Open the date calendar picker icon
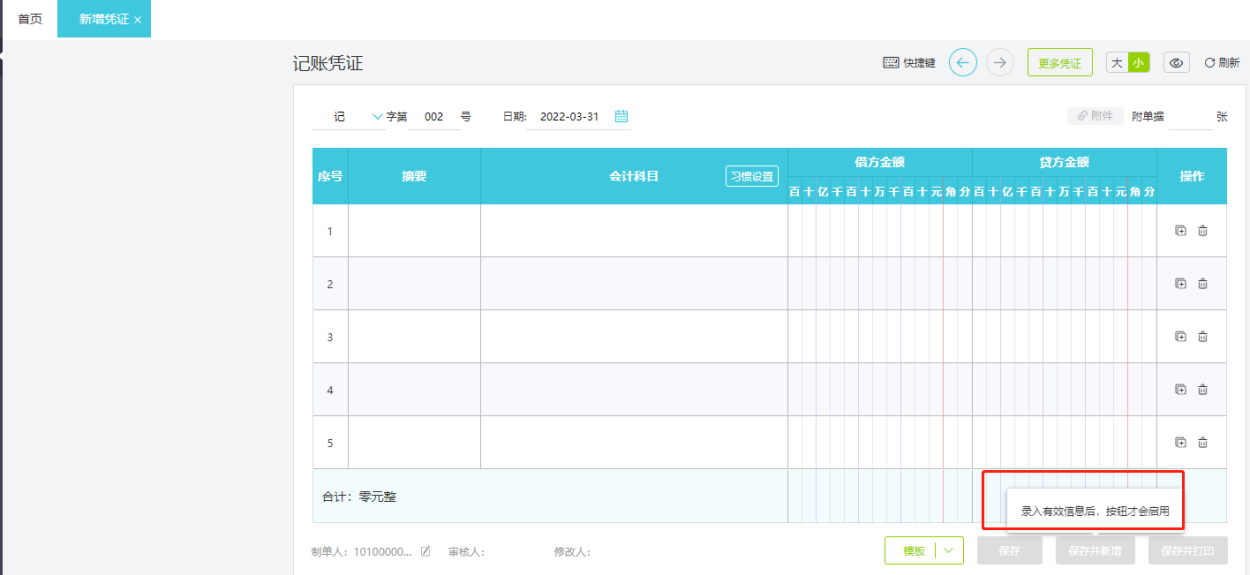 621,116
